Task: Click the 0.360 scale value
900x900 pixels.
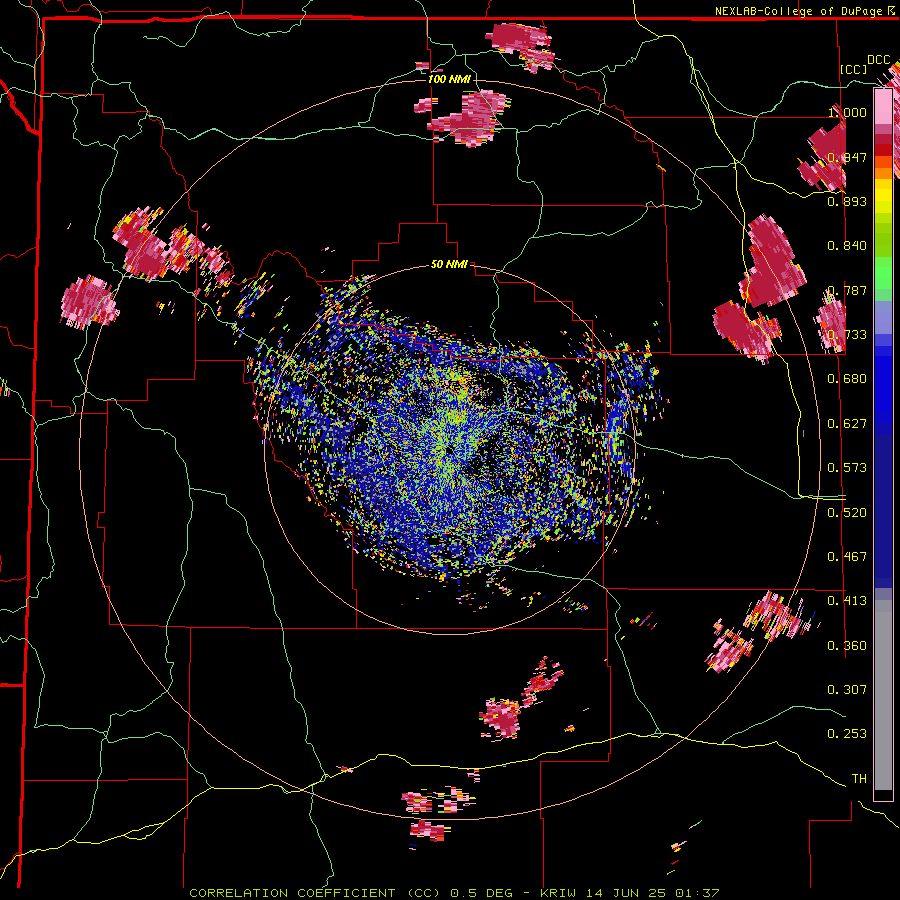Action: point(847,645)
